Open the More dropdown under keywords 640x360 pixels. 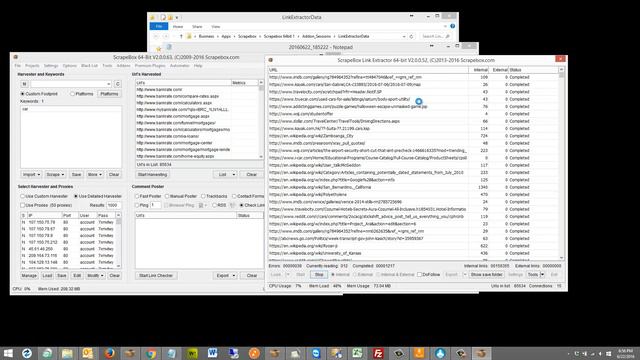point(94,175)
